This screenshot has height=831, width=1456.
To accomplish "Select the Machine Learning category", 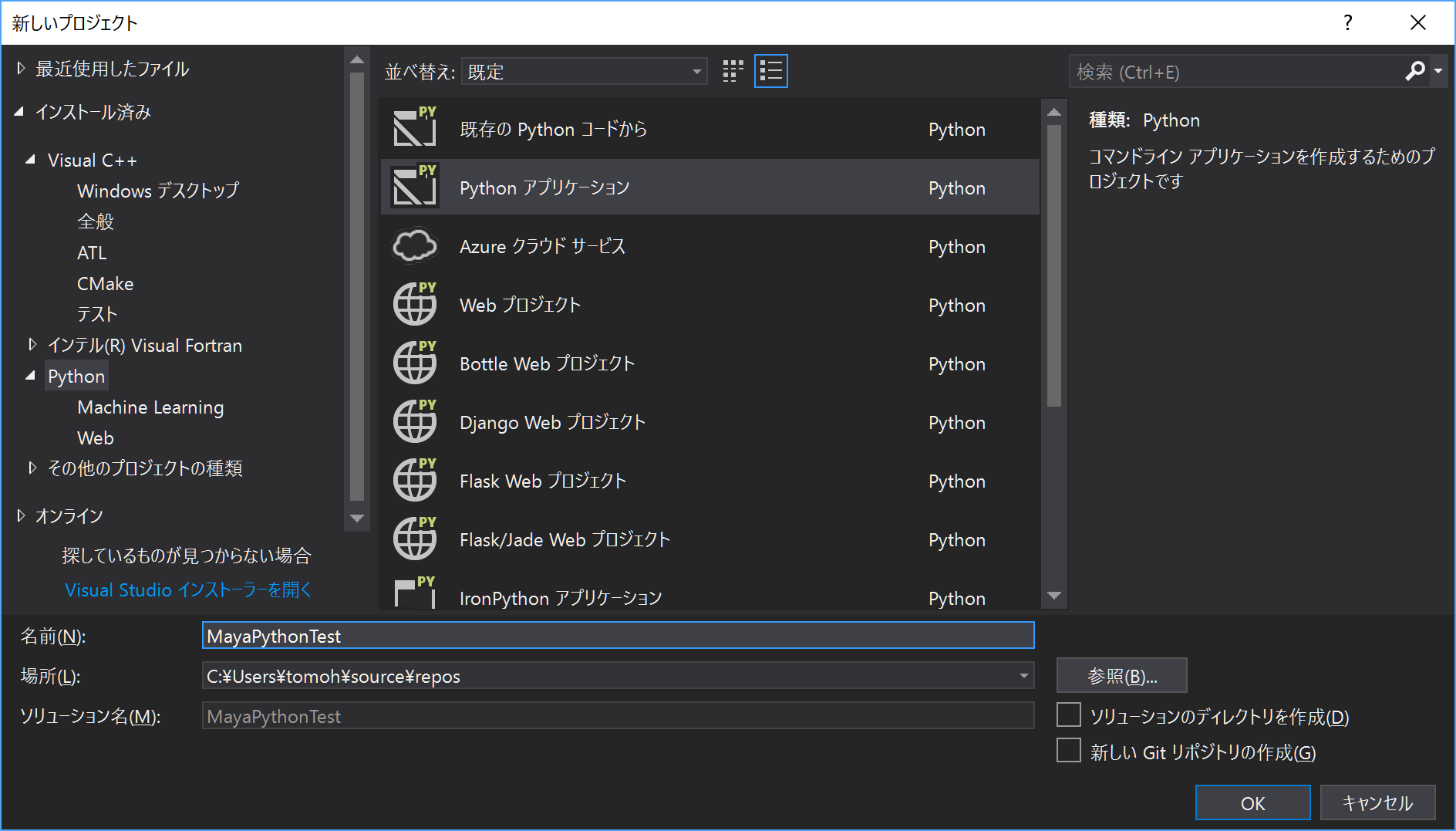I will pyautogui.click(x=150, y=407).
